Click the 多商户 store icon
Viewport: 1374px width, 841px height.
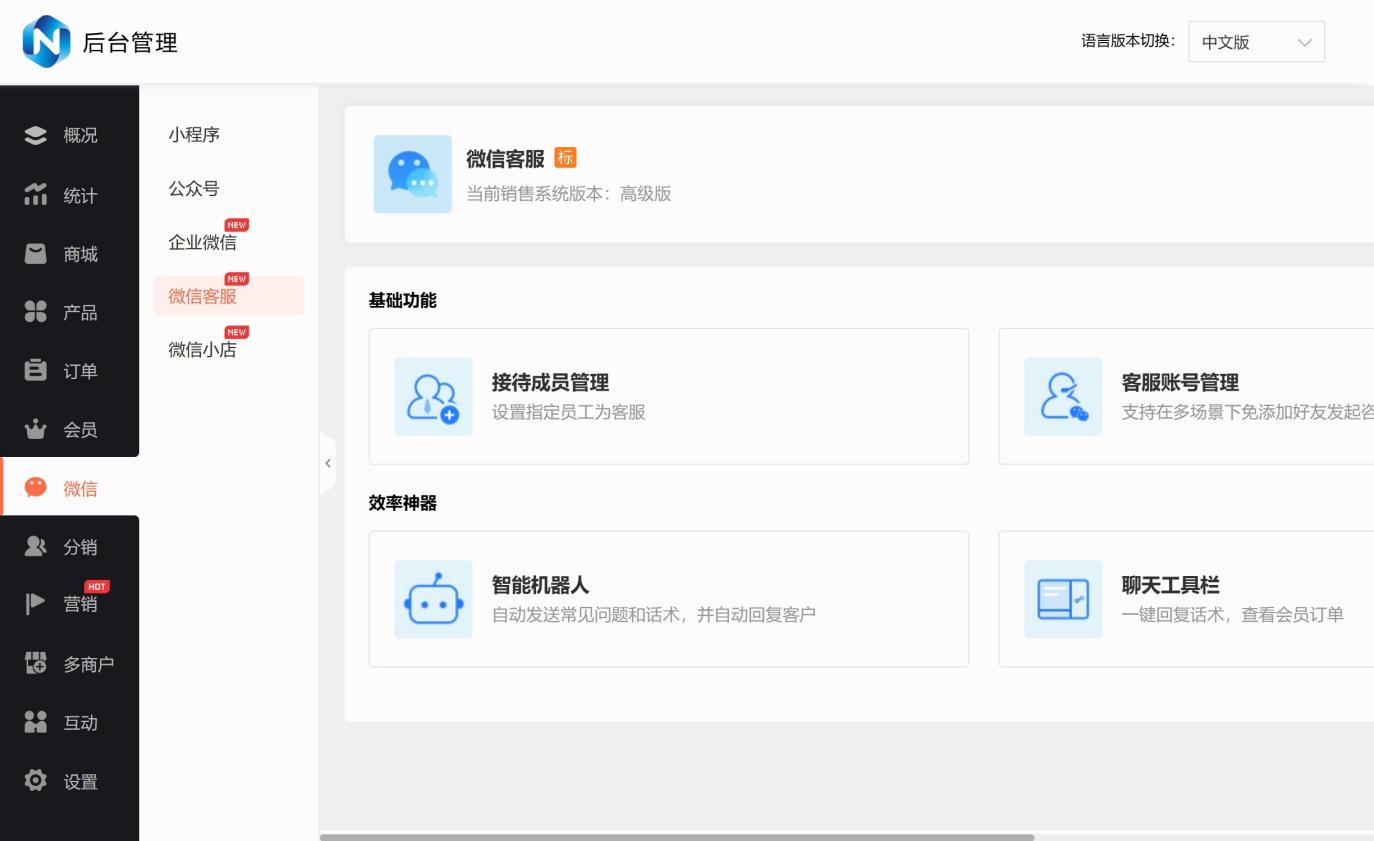tap(36, 664)
